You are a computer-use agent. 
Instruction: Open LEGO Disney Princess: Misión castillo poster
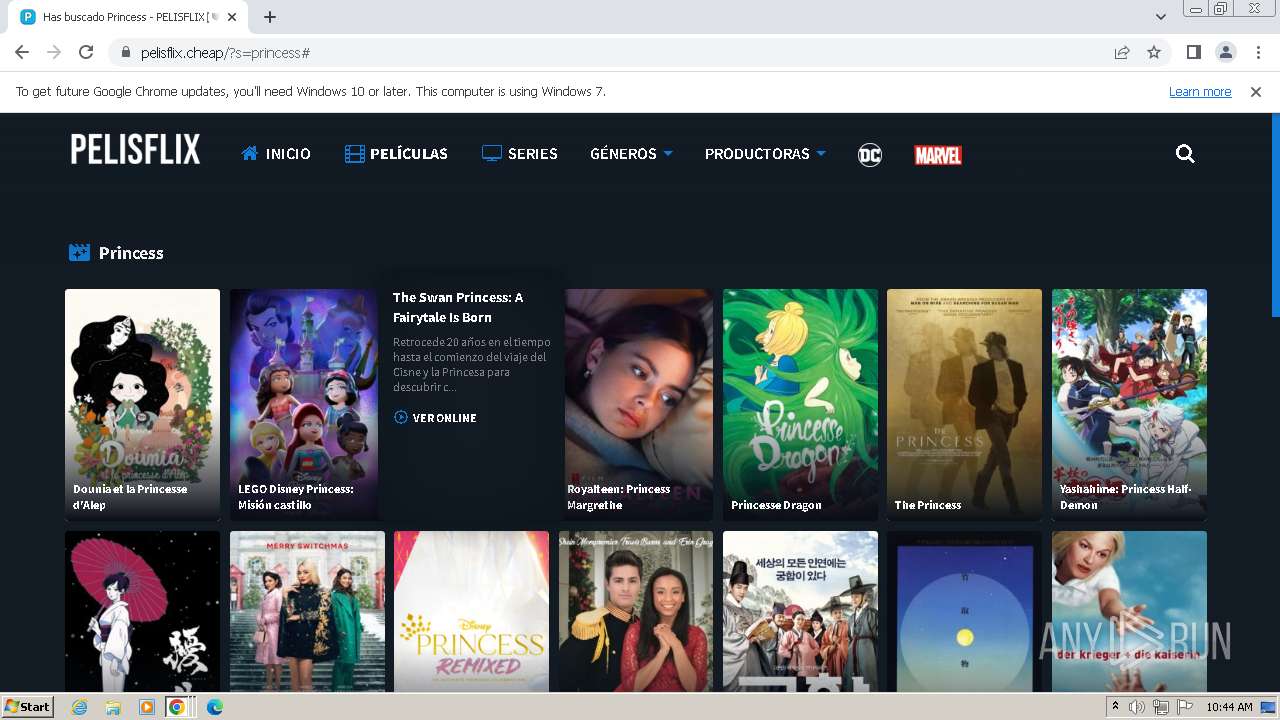click(304, 404)
